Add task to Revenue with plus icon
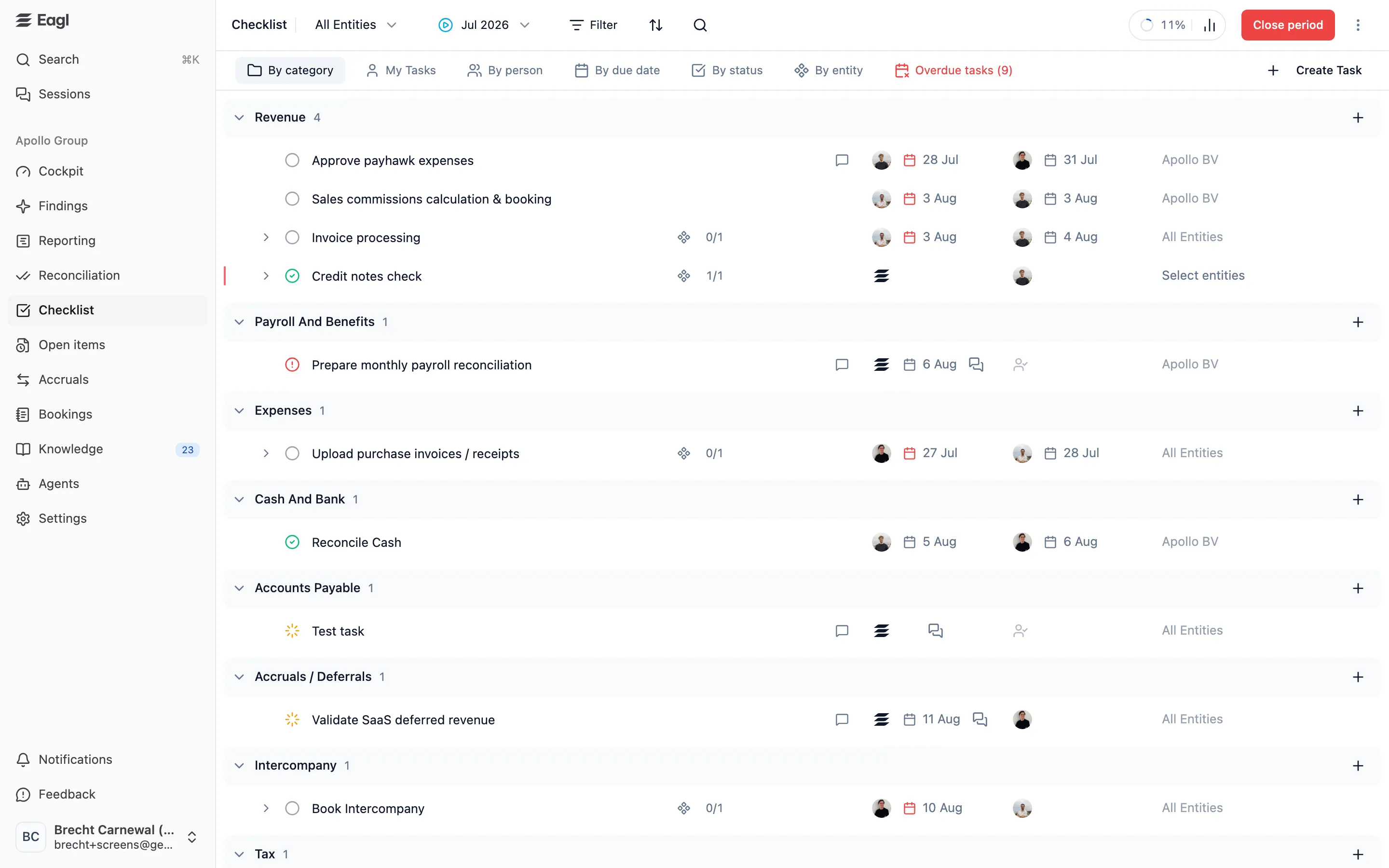This screenshot has height=868, width=1389. [1358, 118]
